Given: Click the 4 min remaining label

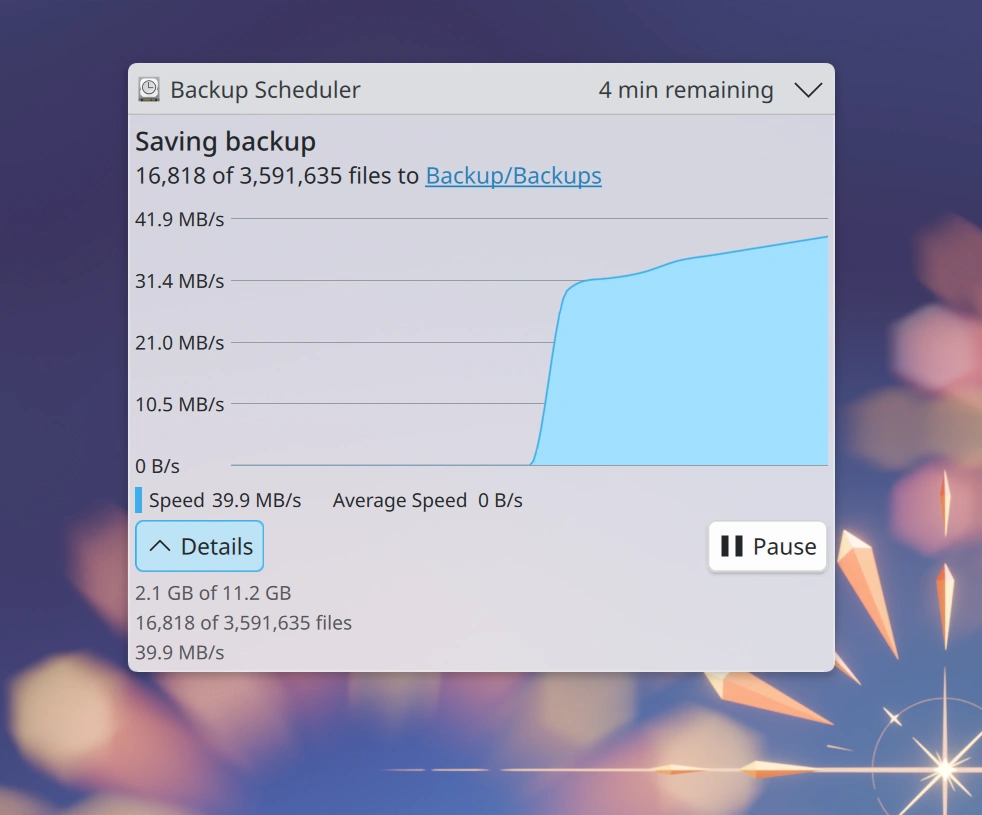Looking at the screenshot, I should (686, 90).
